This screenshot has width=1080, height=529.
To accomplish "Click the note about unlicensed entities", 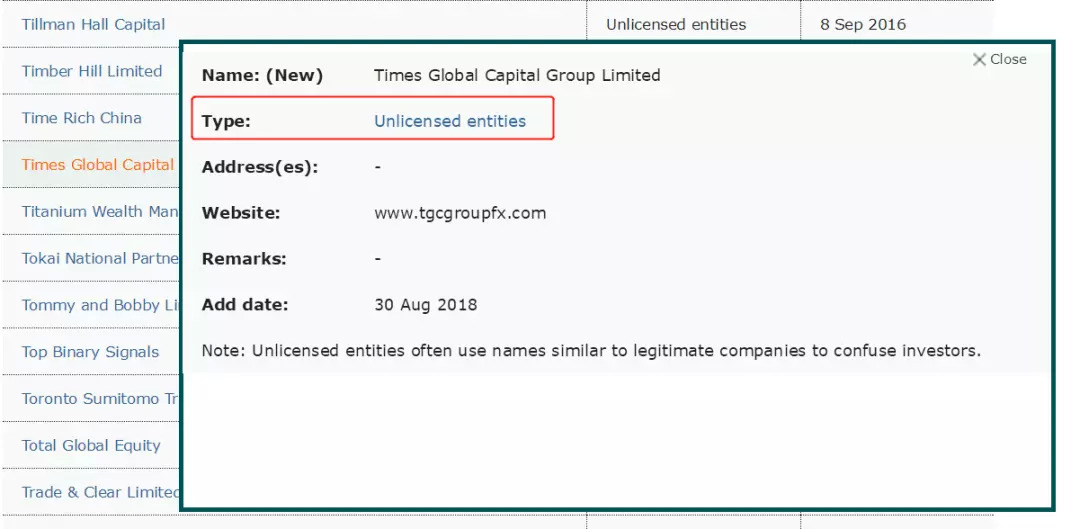I will [x=591, y=351].
